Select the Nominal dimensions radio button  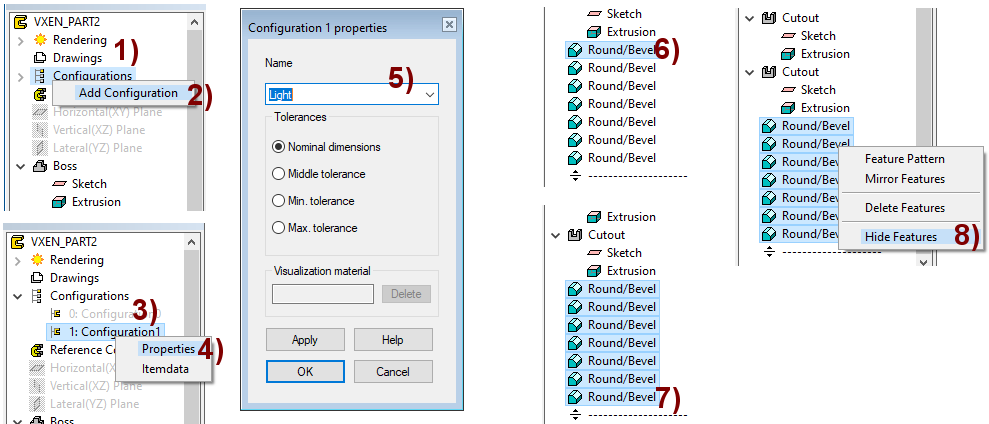(279, 147)
